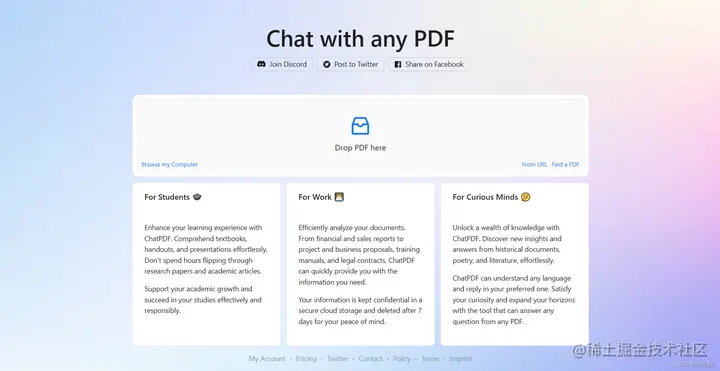Click paragraph starting 'Unlock a wealth of knowledge'
The width and height of the screenshot is (720, 371).
click(507, 244)
